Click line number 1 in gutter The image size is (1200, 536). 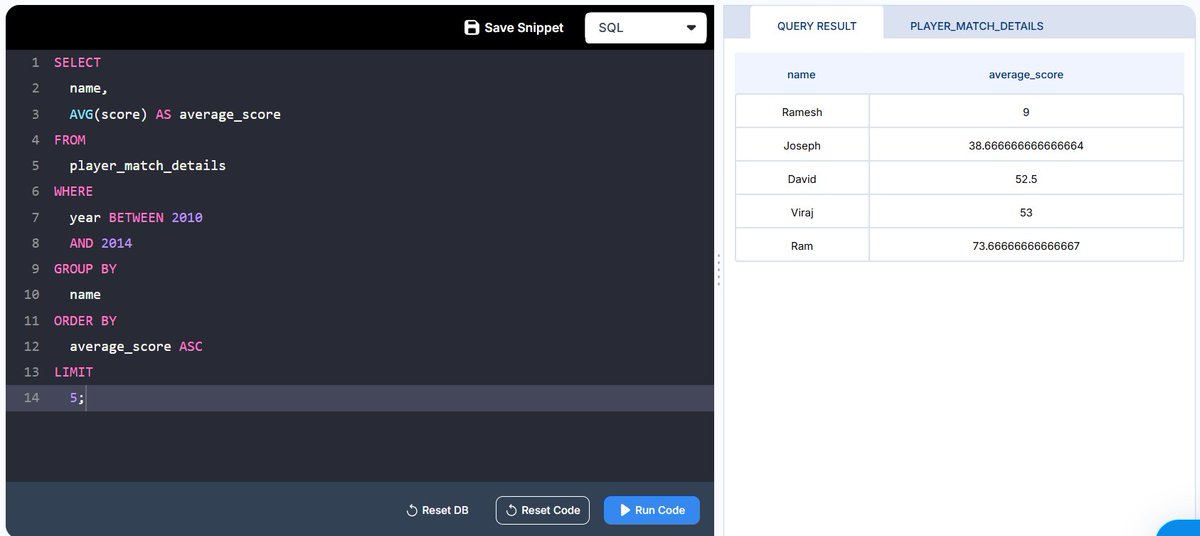tap(35, 62)
